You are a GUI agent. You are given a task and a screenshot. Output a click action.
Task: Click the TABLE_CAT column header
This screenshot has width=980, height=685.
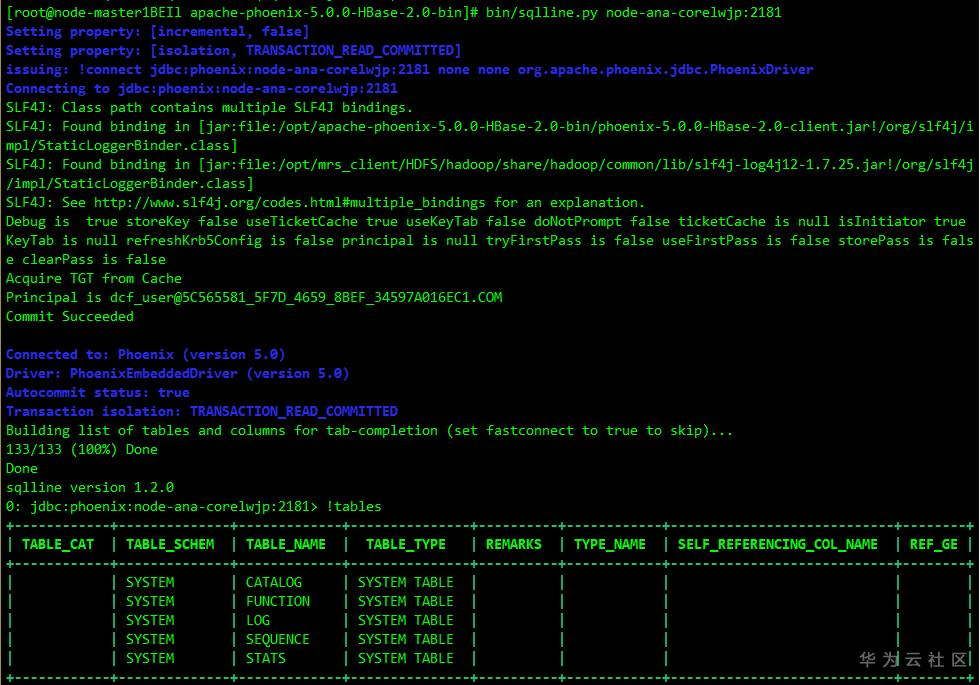tap(58, 544)
